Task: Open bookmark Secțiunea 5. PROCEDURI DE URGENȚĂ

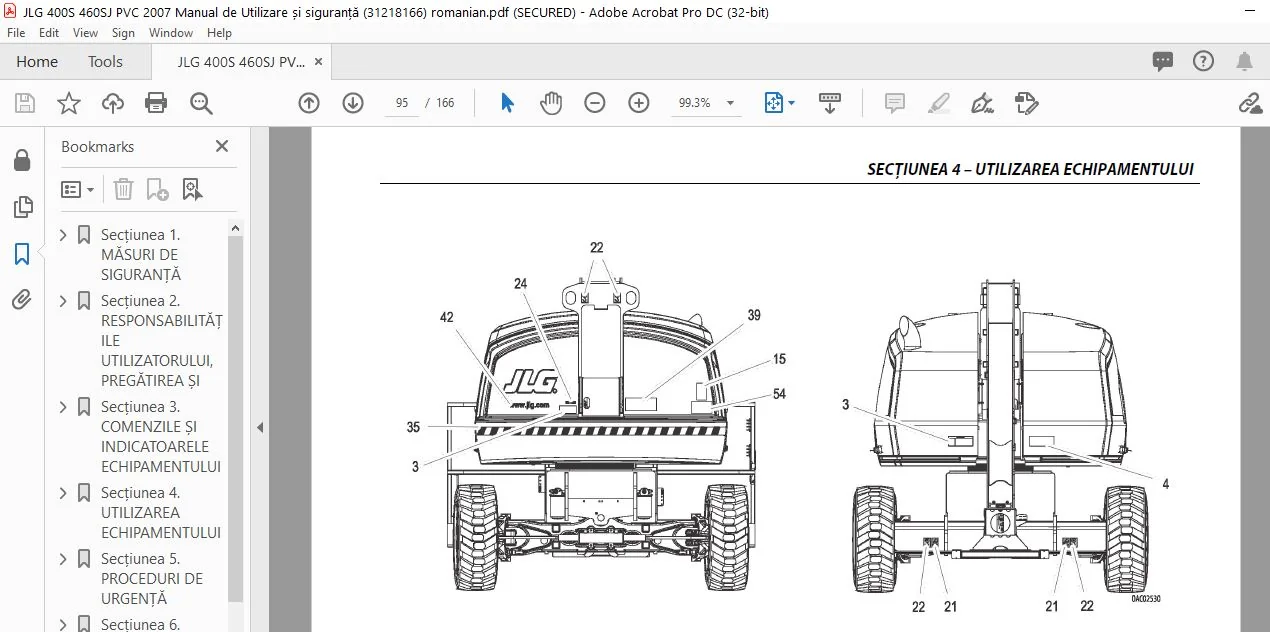Action: [x=152, y=579]
